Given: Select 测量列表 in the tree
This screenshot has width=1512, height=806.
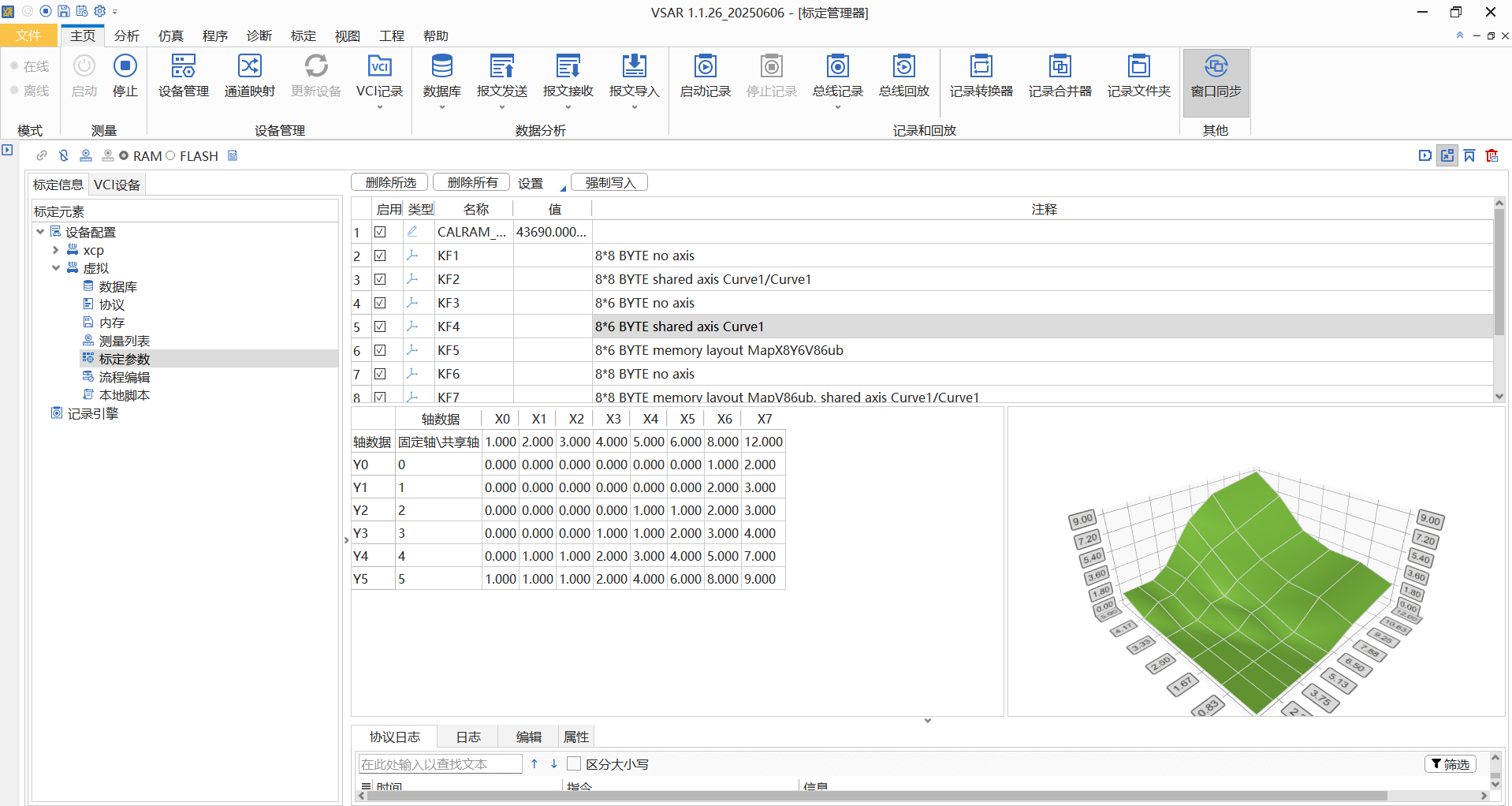Looking at the screenshot, I should point(125,341).
